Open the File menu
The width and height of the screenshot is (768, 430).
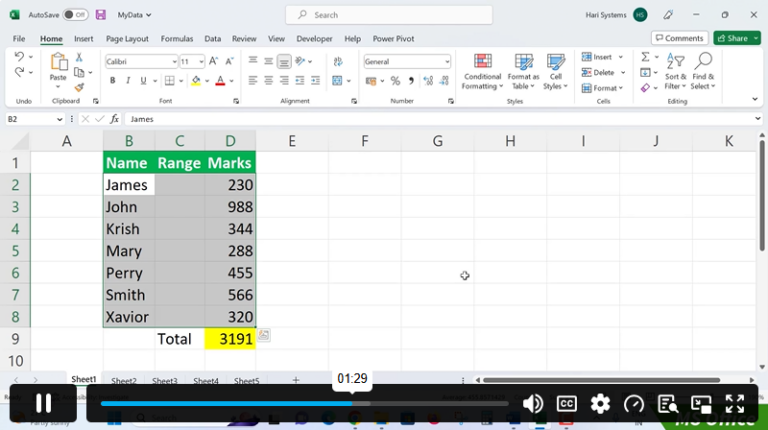19,39
